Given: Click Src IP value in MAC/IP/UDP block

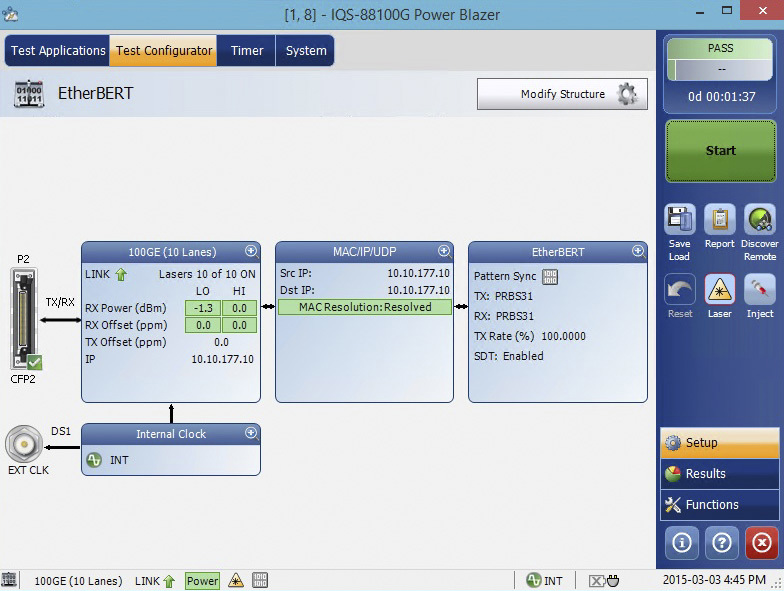Looking at the screenshot, I should click(418, 273).
